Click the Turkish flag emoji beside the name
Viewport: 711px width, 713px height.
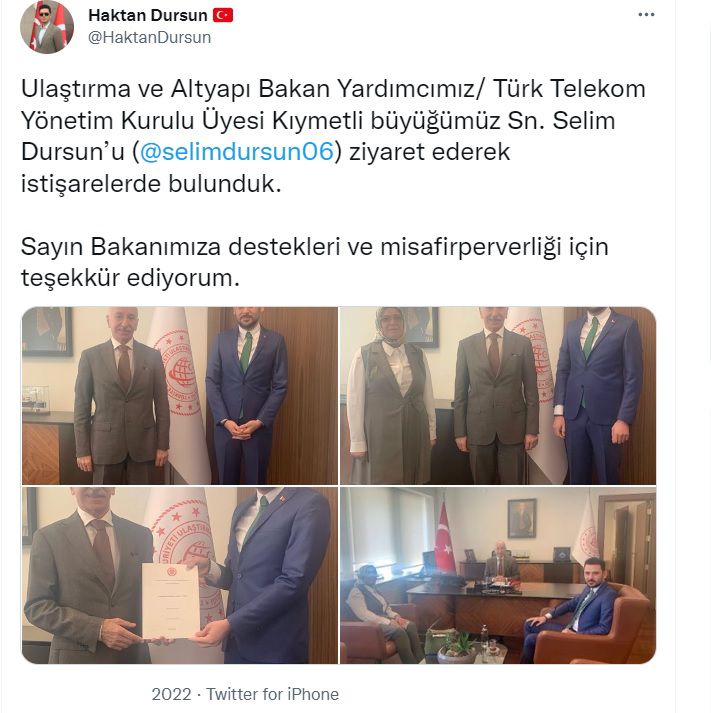click(223, 15)
